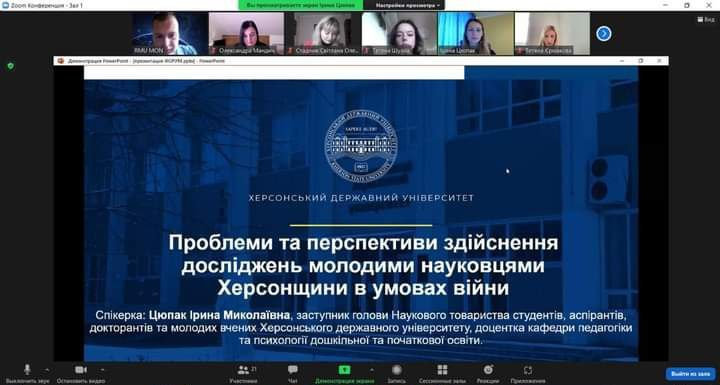Open the Участники participants panel
720x385 pixels.
coord(244,373)
